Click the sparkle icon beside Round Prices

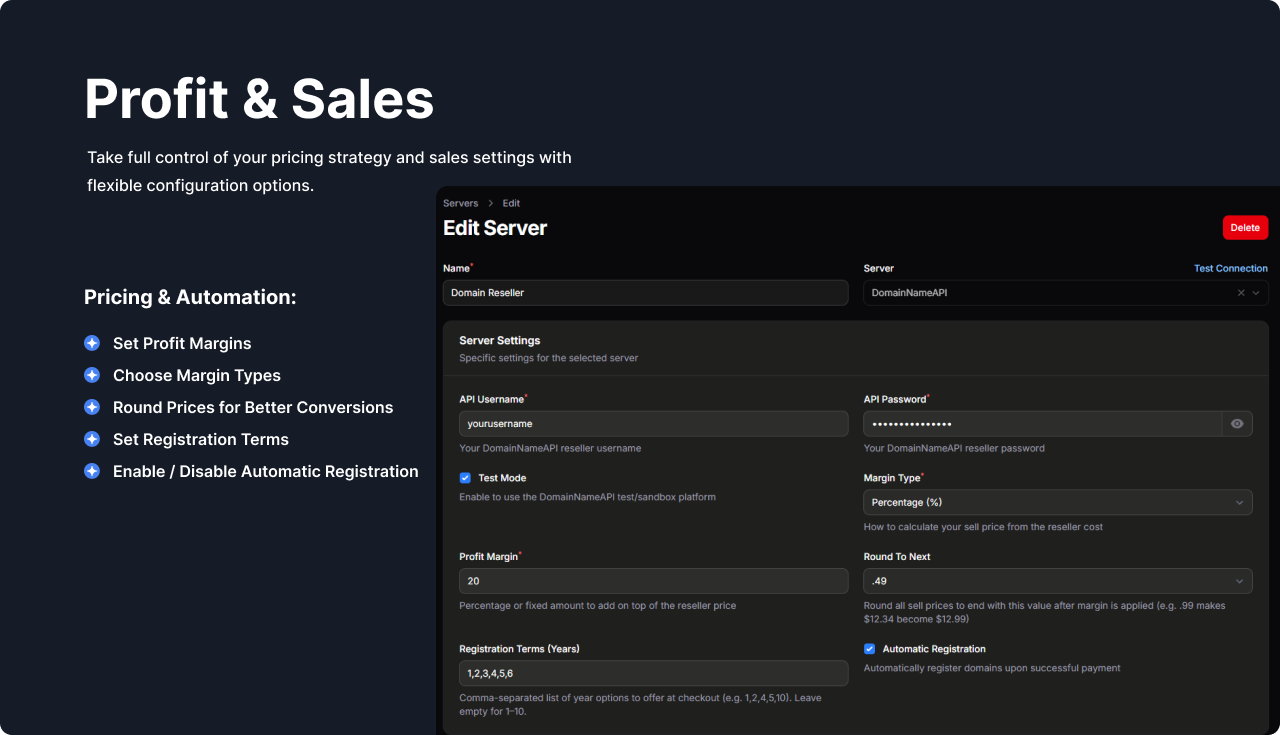coord(92,407)
